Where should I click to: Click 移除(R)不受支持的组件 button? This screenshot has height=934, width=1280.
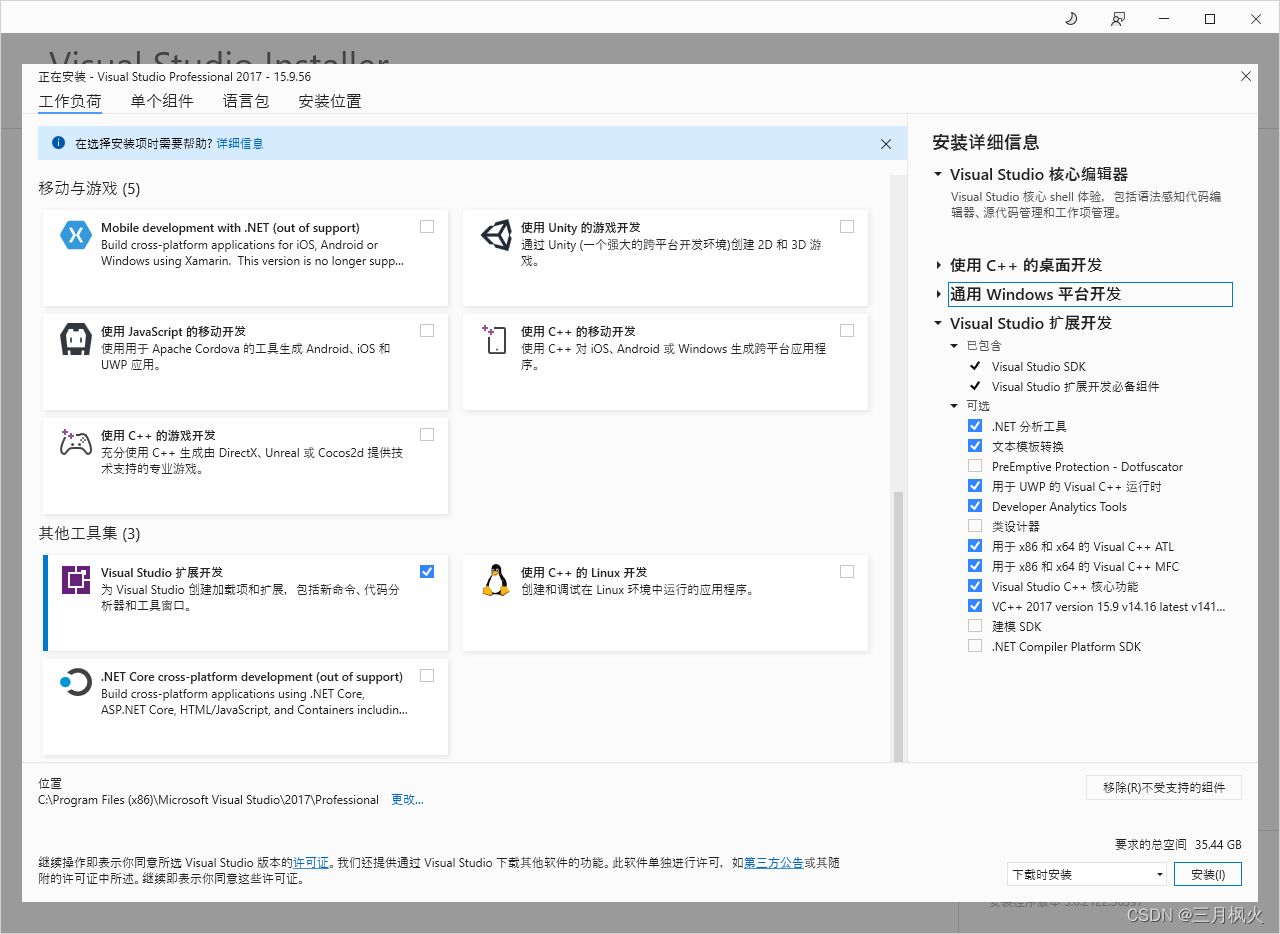coord(1164,787)
